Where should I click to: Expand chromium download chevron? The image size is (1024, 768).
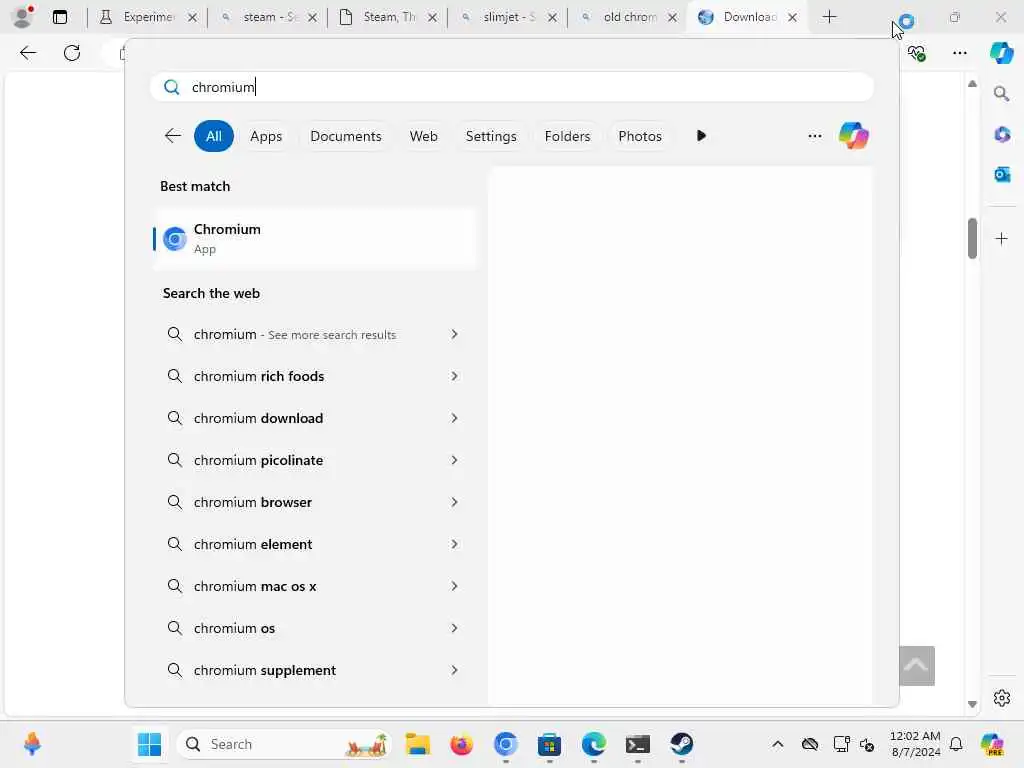click(x=454, y=418)
